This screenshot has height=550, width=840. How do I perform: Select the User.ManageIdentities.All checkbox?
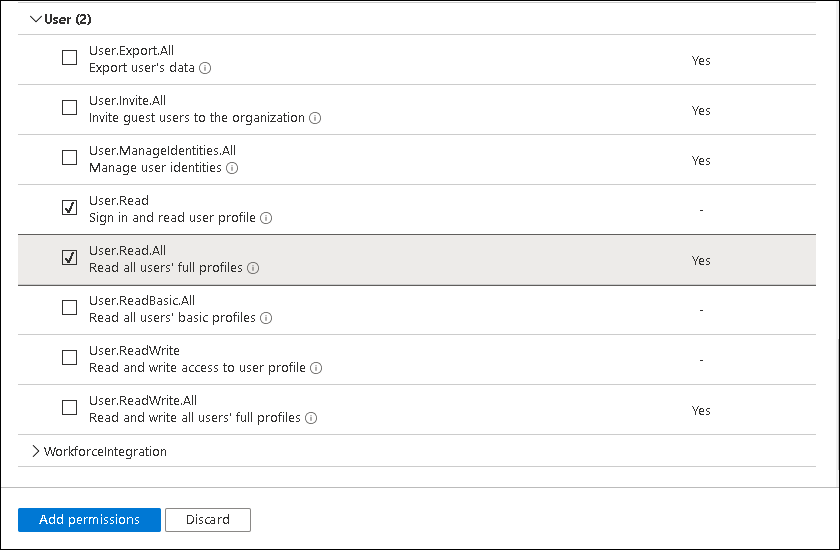tap(69, 158)
